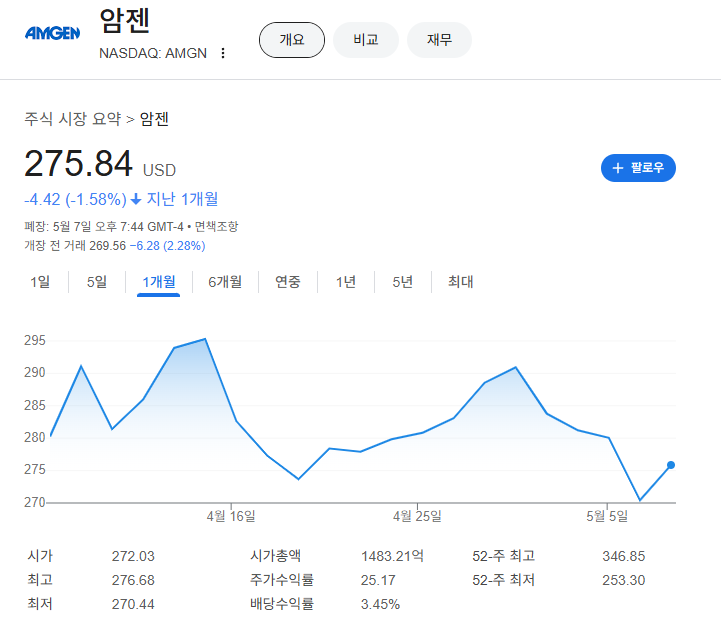Click the 52-주 최저 value 253.30
721x625 pixels.
point(624,580)
